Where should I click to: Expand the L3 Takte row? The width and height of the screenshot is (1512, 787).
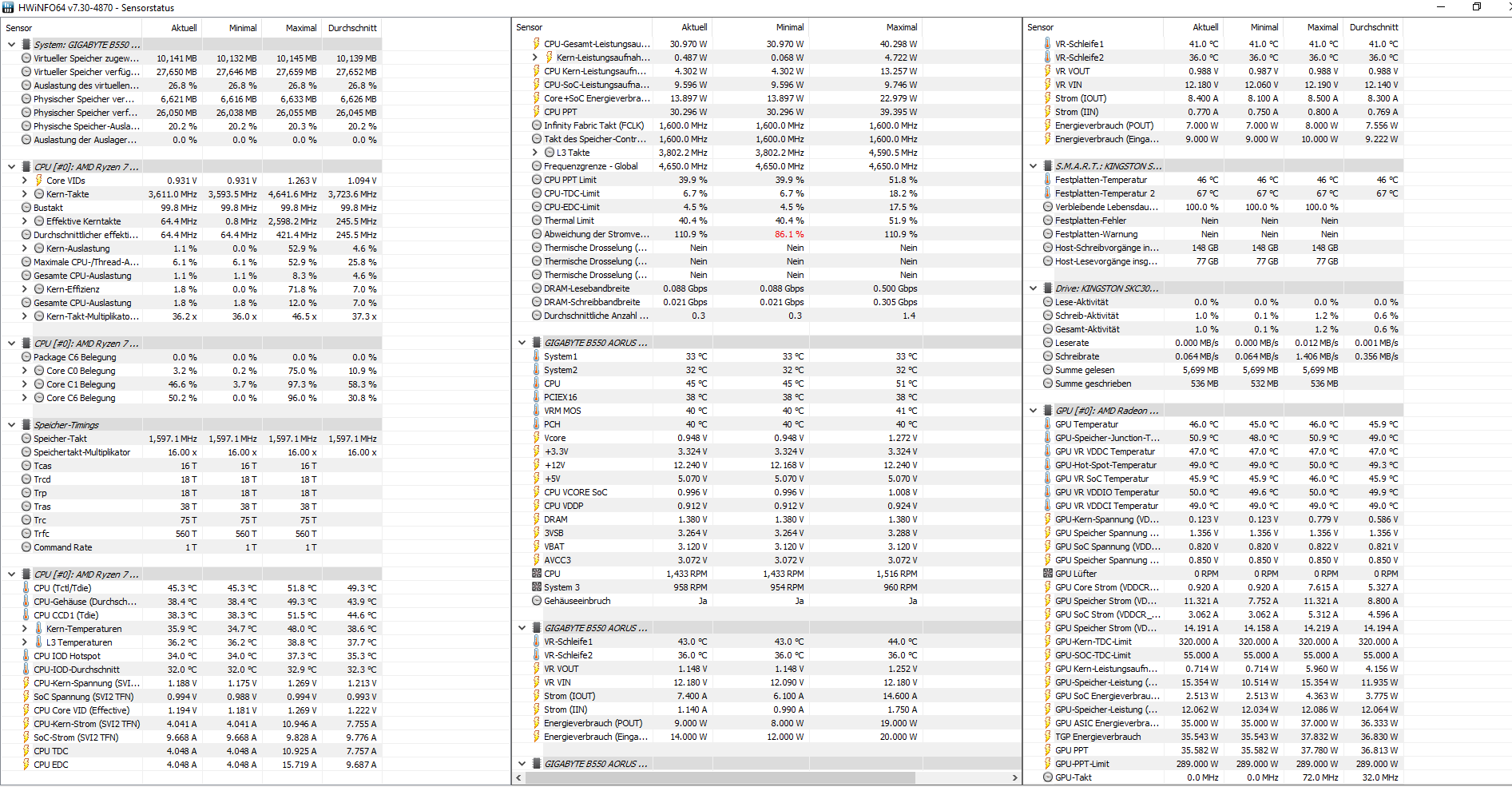tap(535, 153)
